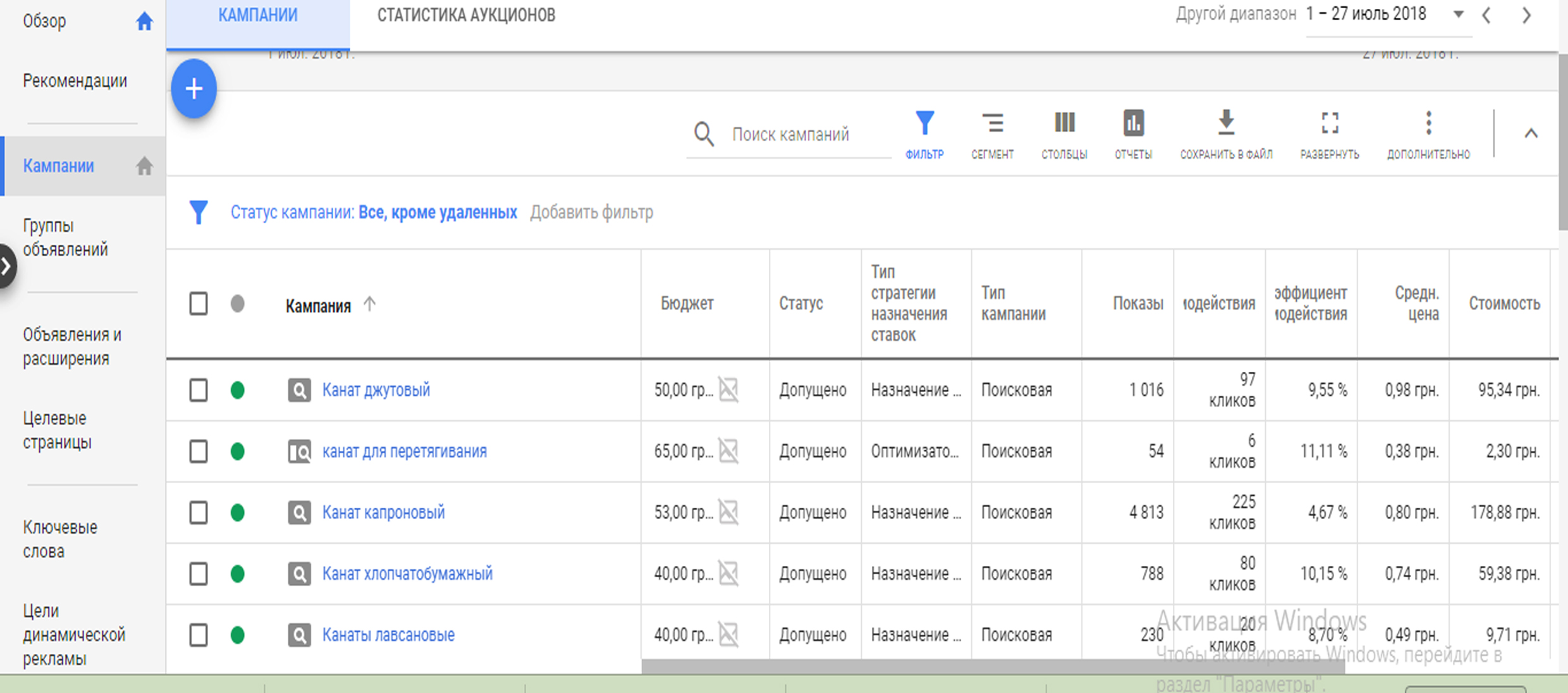The image size is (1568, 693).
Task: Expand the side panel arrow
Action: point(6,266)
